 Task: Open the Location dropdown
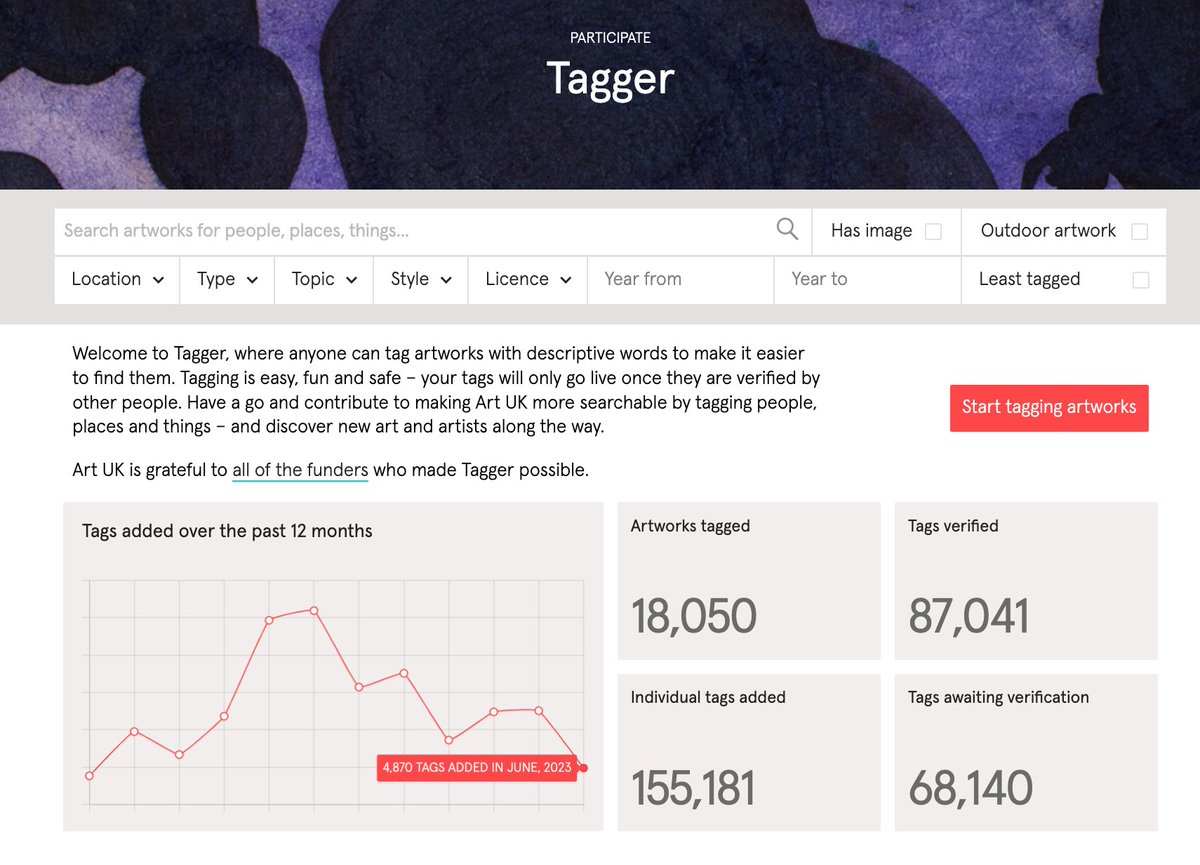pos(117,280)
